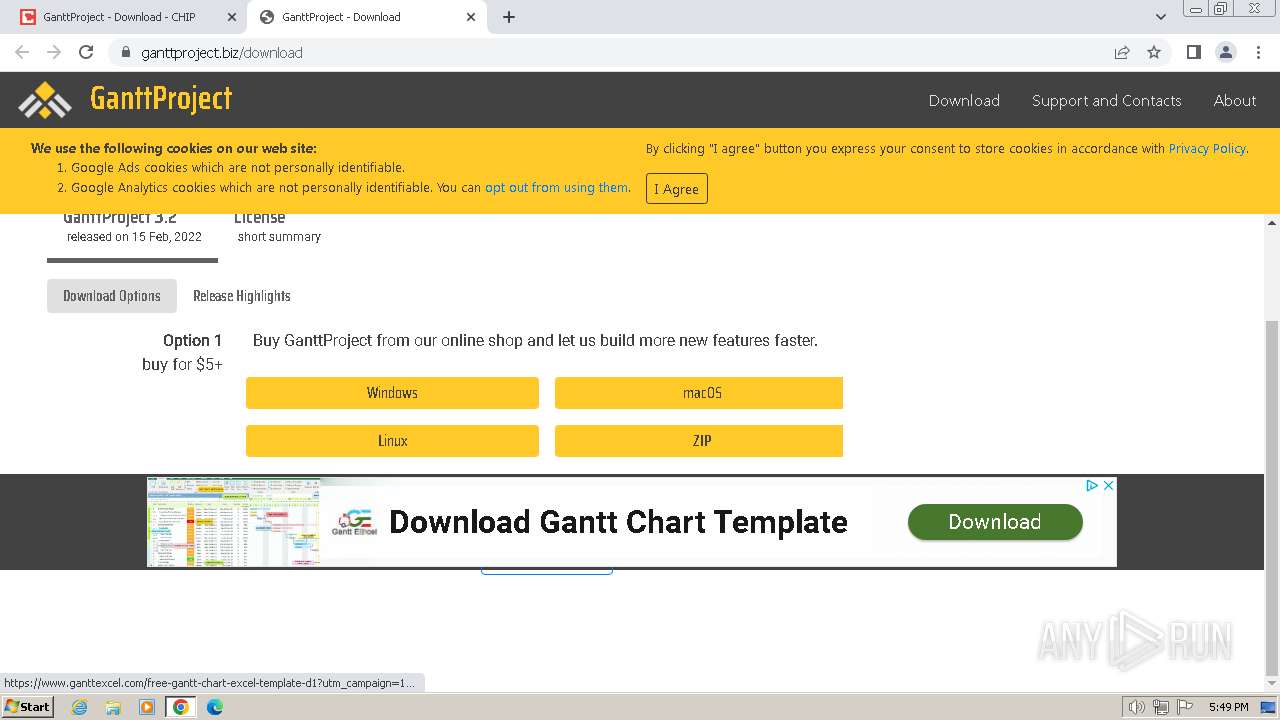Click the show desktop monitor tray icon
The image size is (1280, 720).
click(1268, 707)
